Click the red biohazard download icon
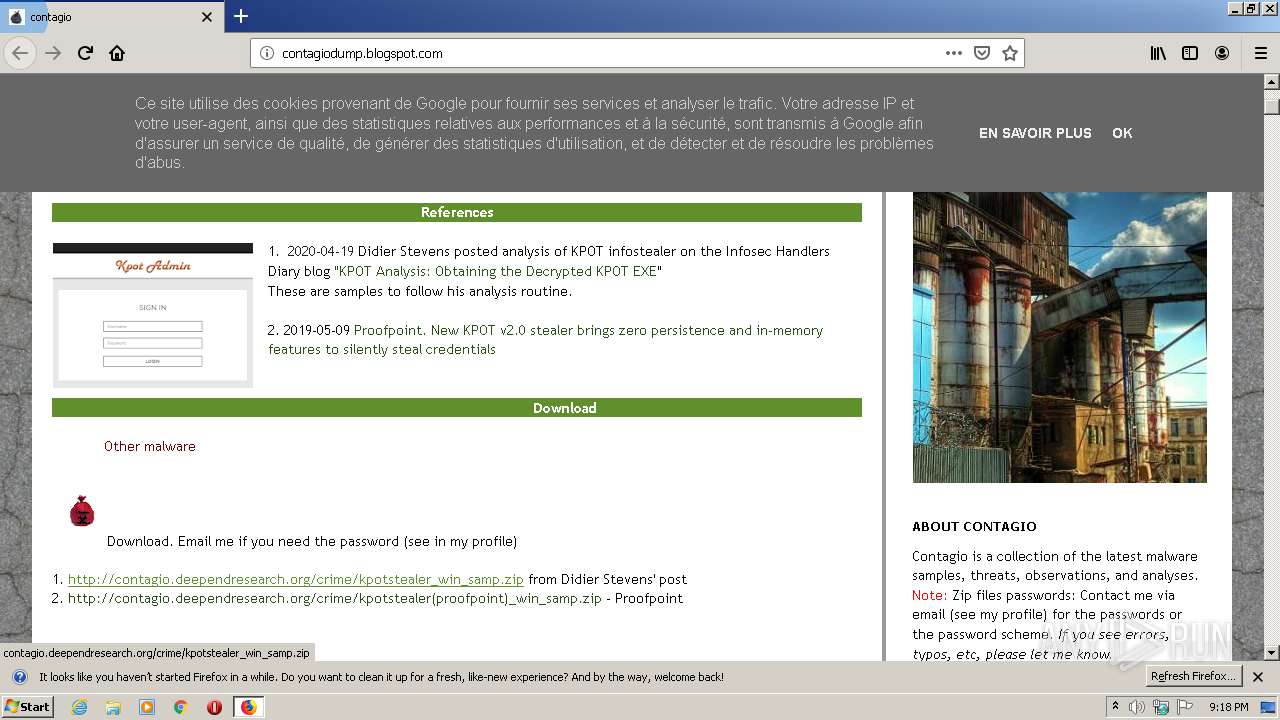Viewport: 1280px width, 720px height. [x=82, y=511]
